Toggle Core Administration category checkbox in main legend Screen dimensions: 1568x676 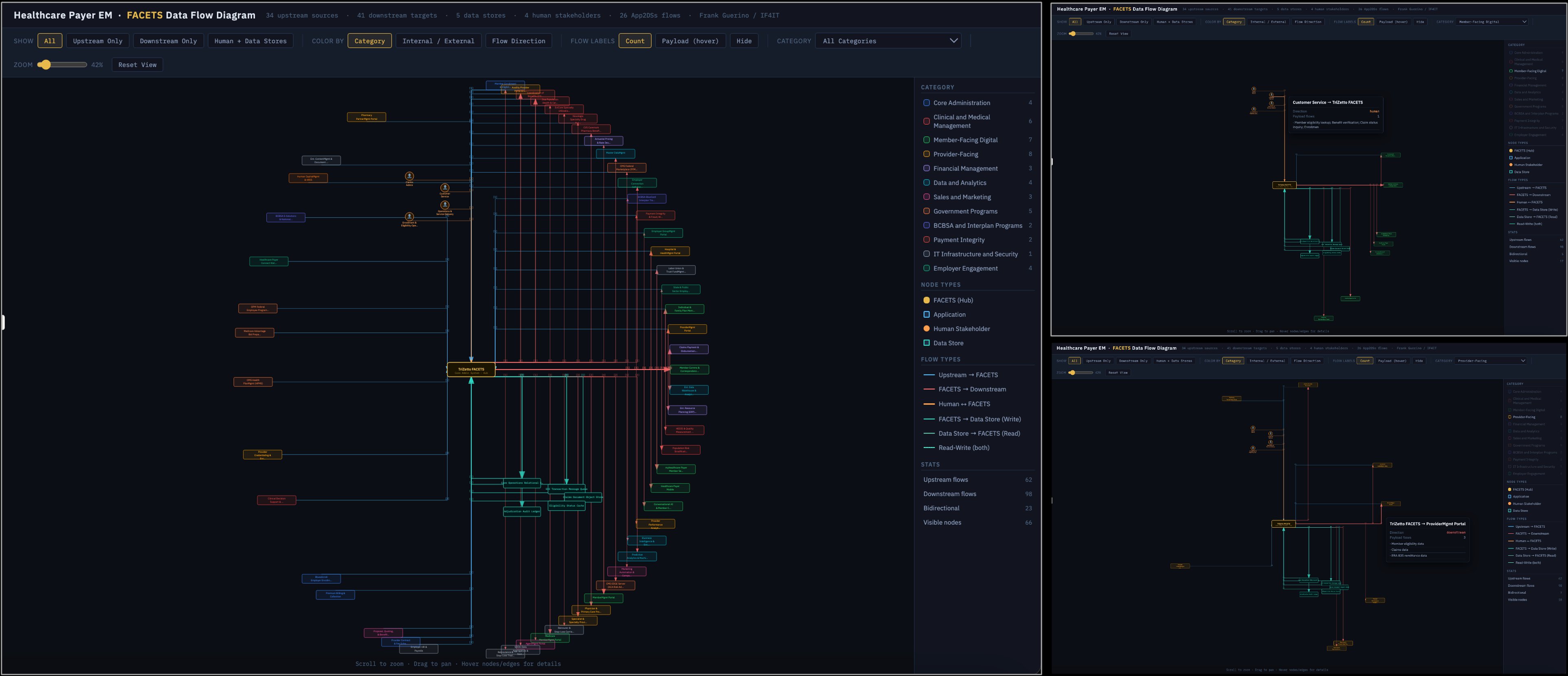point(927,103)
